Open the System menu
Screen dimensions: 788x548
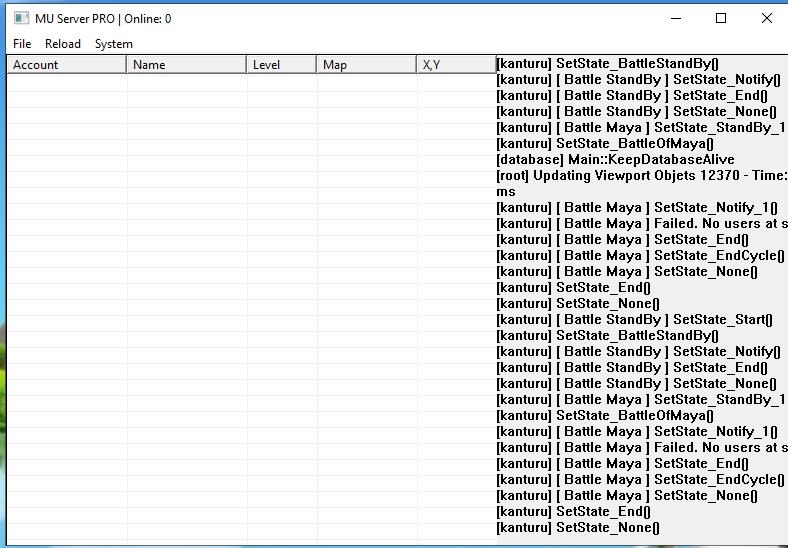tap(114, 44)
